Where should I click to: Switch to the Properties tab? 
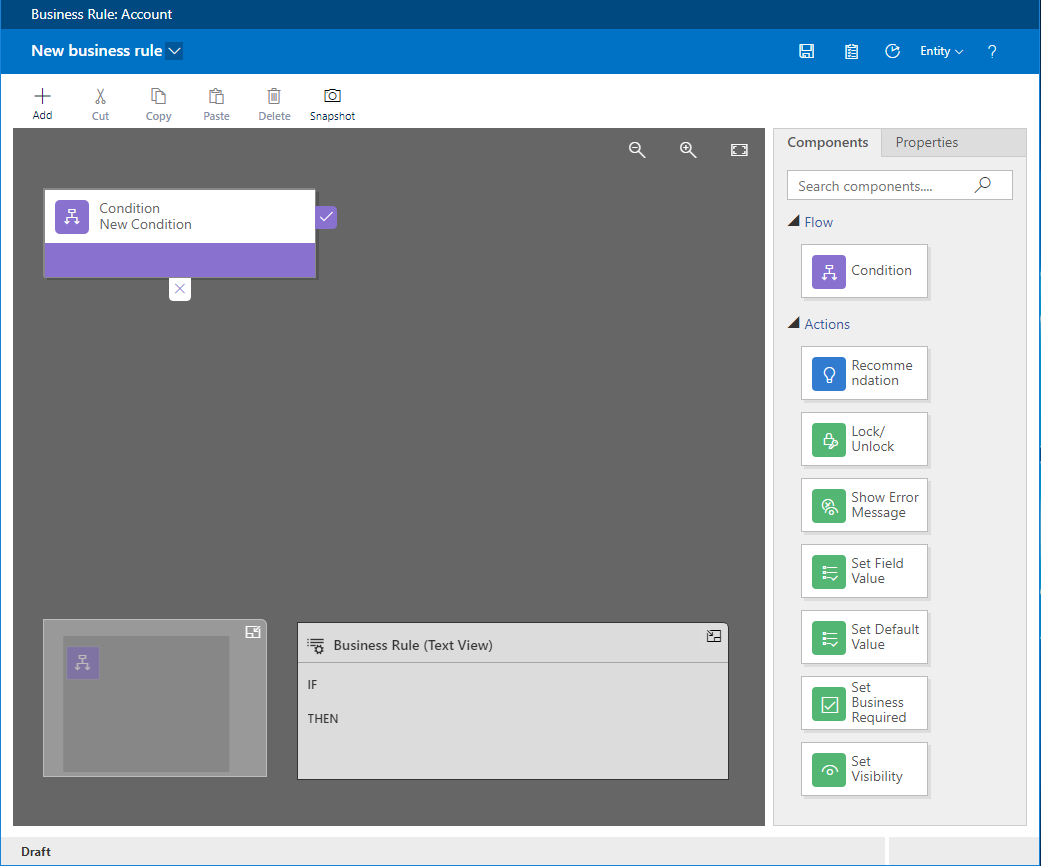[x=926, y=143]
